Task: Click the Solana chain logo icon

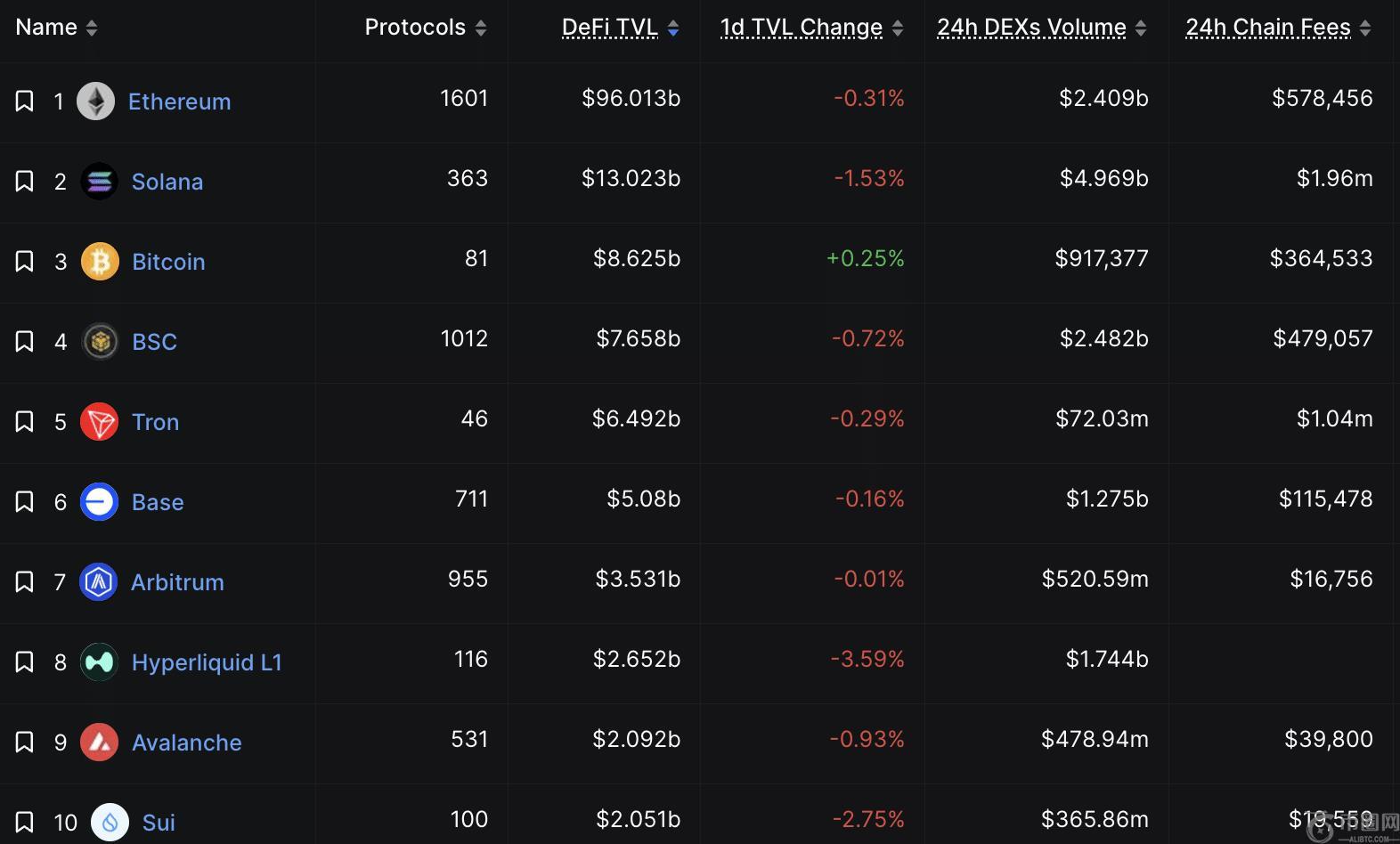Action: click(99, 182)
